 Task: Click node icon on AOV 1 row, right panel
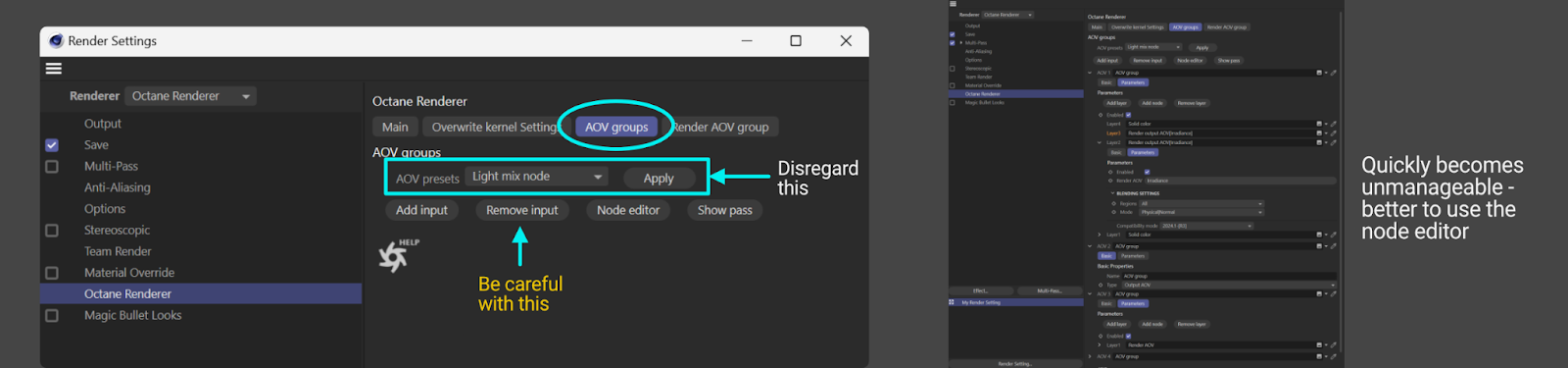1319,73
